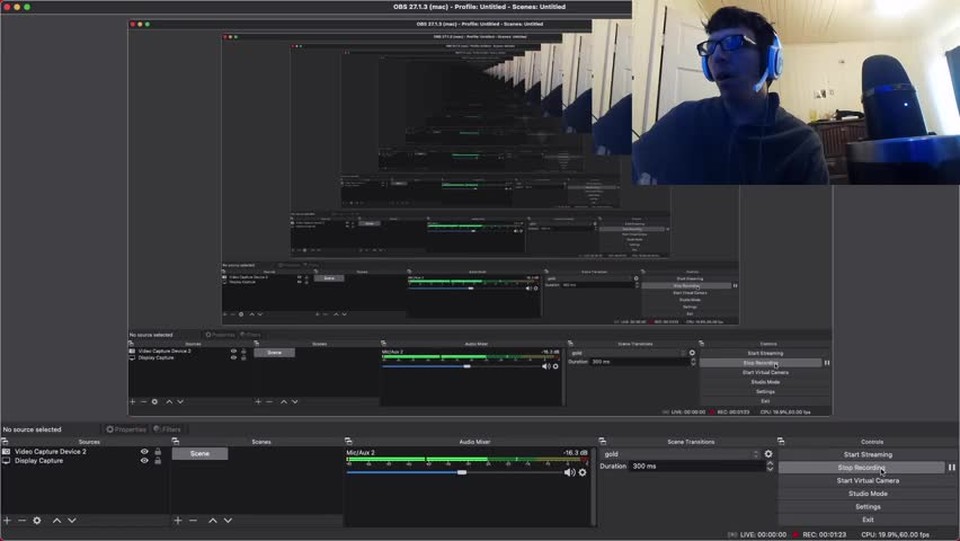Screen dimensions: 960x541
Task: Move source down with the arrow icon
Action: point(71,520)
